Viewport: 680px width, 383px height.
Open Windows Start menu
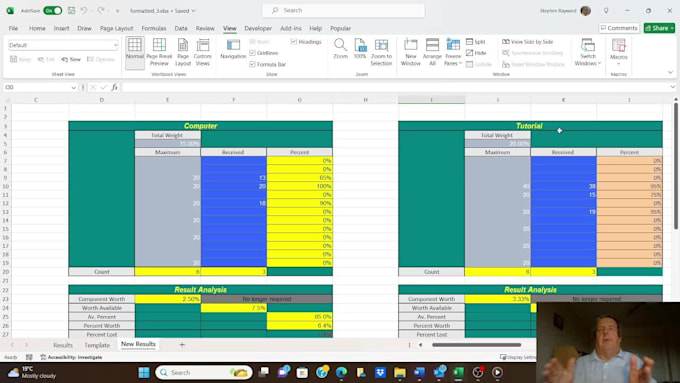click(144, 372)
